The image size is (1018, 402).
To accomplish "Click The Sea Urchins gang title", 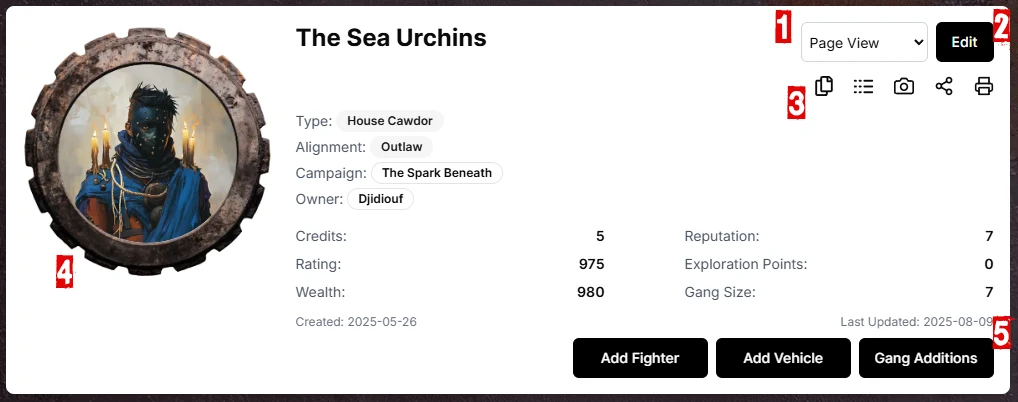I will point(391,38).
